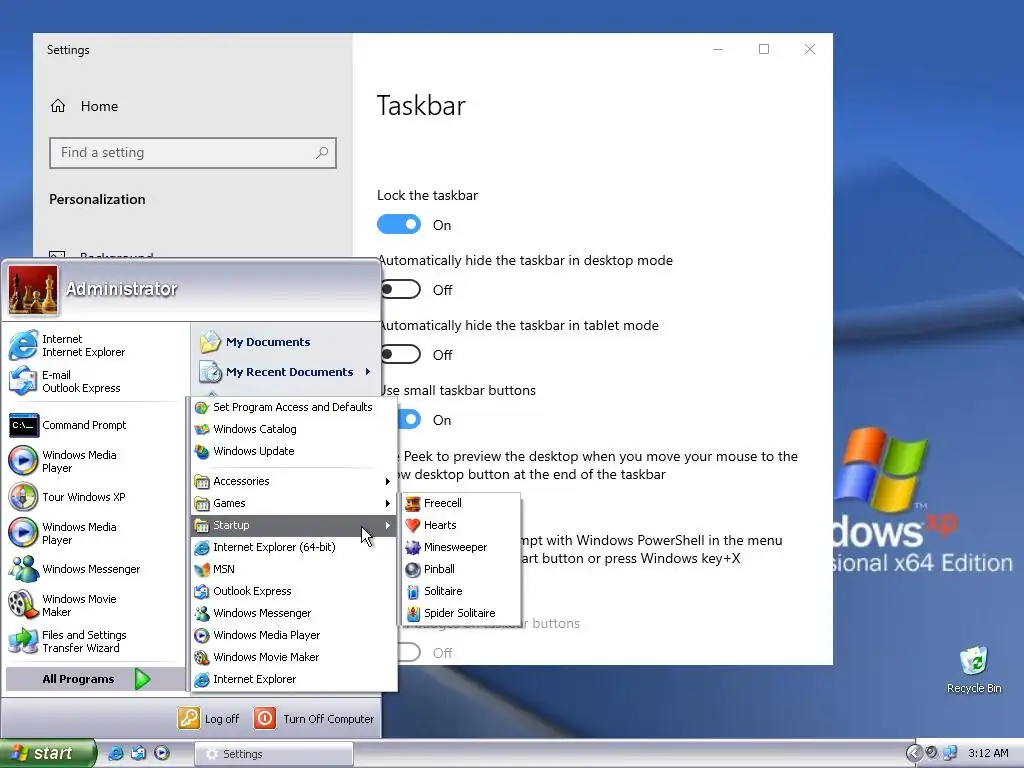Click Administrator user picture in start menu
Viewport: 1024px width, 768px height.
click(33, 289)
